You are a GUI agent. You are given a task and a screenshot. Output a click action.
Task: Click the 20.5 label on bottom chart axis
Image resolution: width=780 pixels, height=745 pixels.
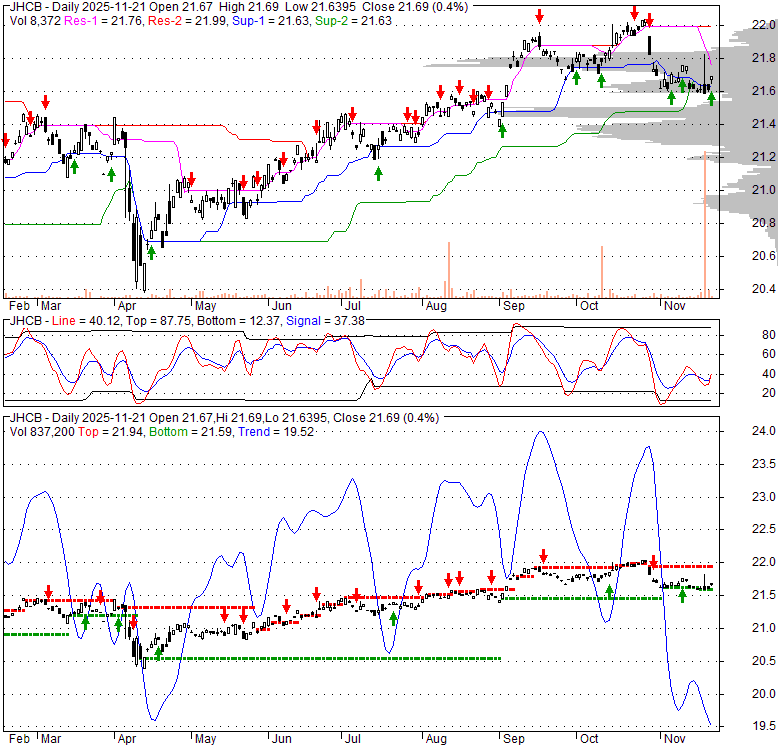764,661
